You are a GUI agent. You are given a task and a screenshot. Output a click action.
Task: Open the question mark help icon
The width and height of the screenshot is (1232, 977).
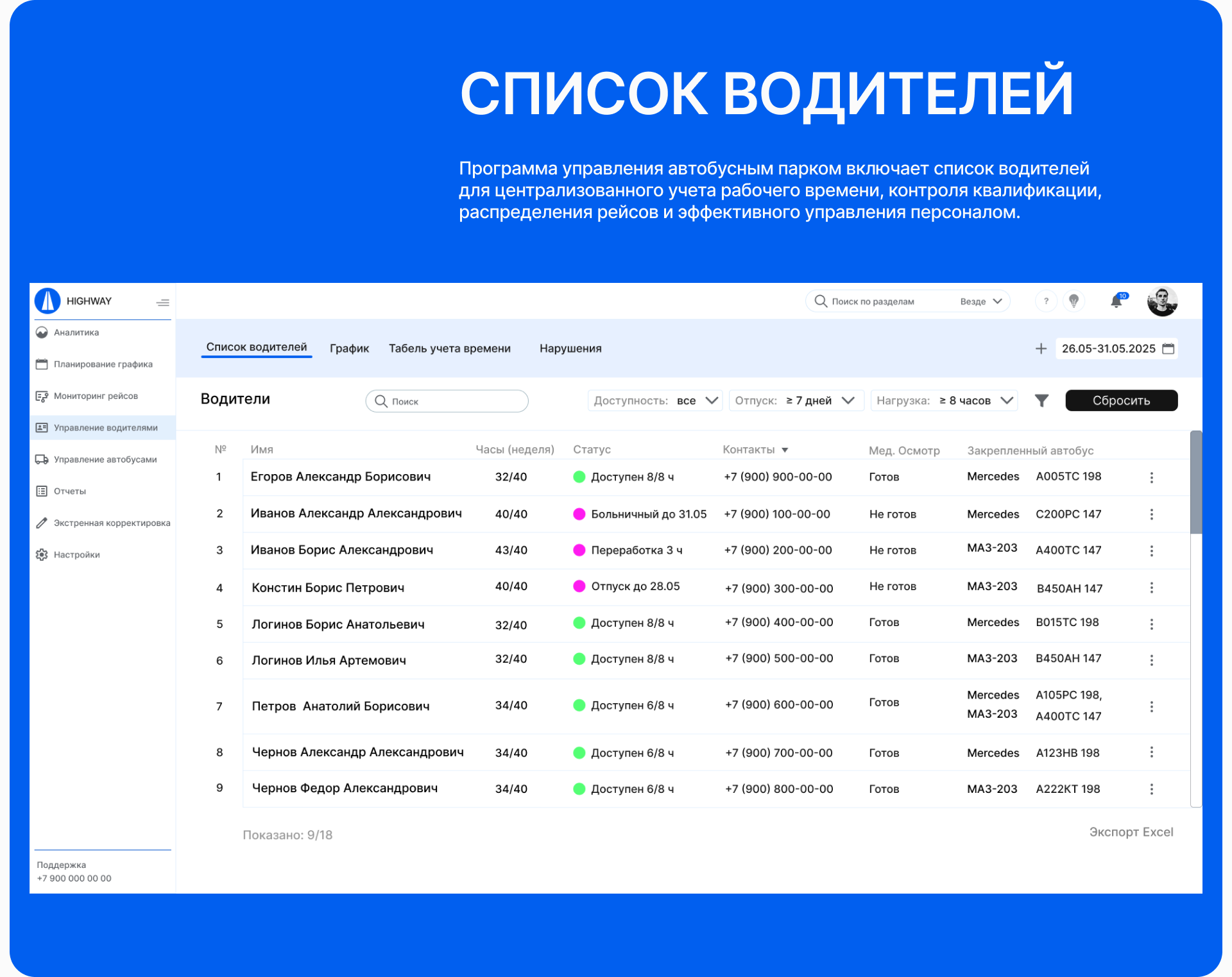(1046, 301)
